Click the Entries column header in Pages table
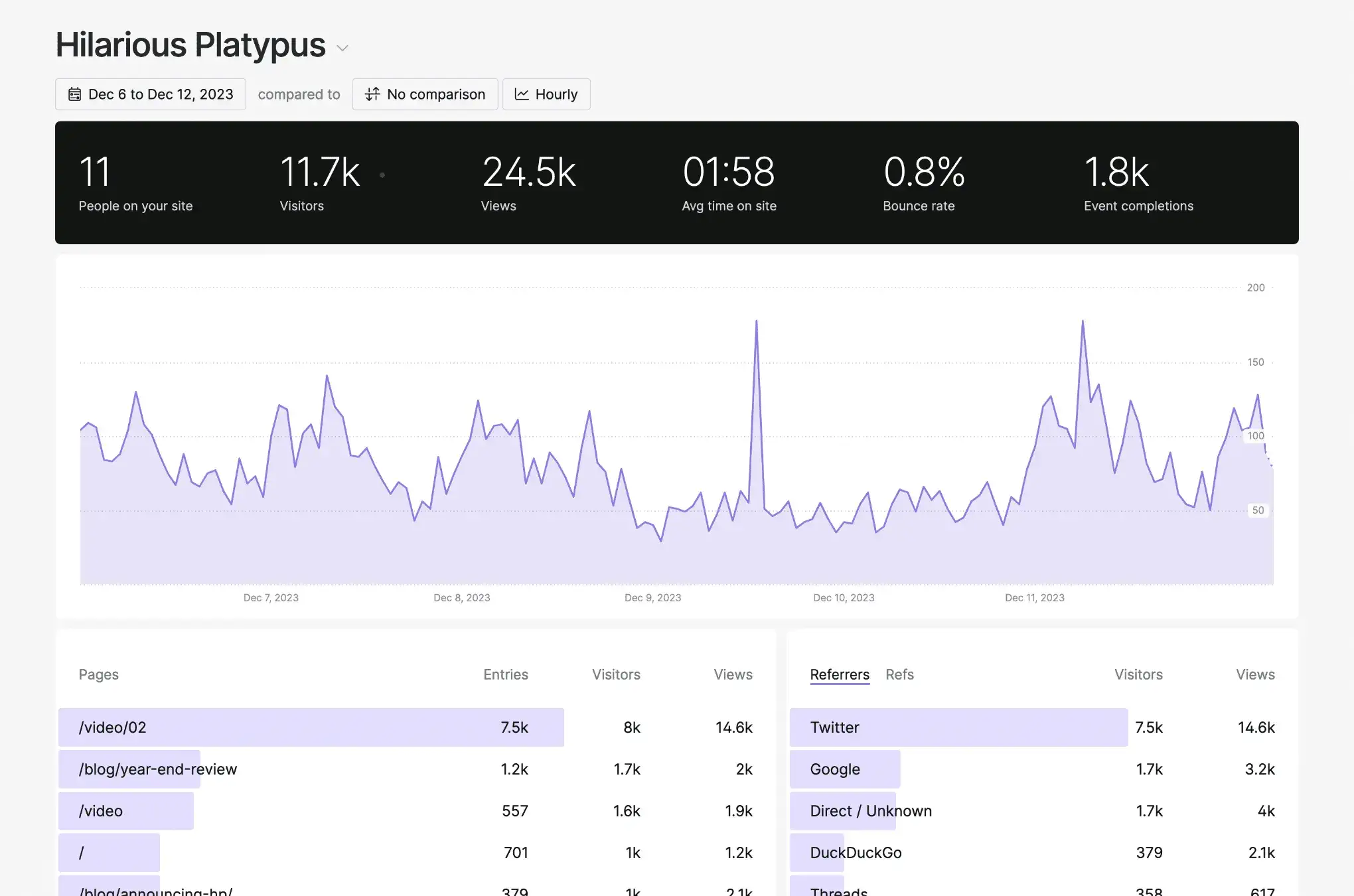 coord(505,674)
